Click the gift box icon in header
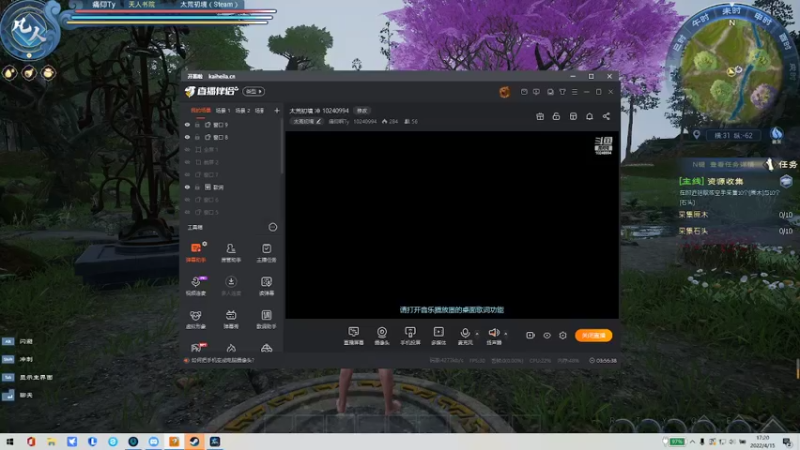Image resolution: width=800 pixels, height=450 pixels. (x=540, y=116)
